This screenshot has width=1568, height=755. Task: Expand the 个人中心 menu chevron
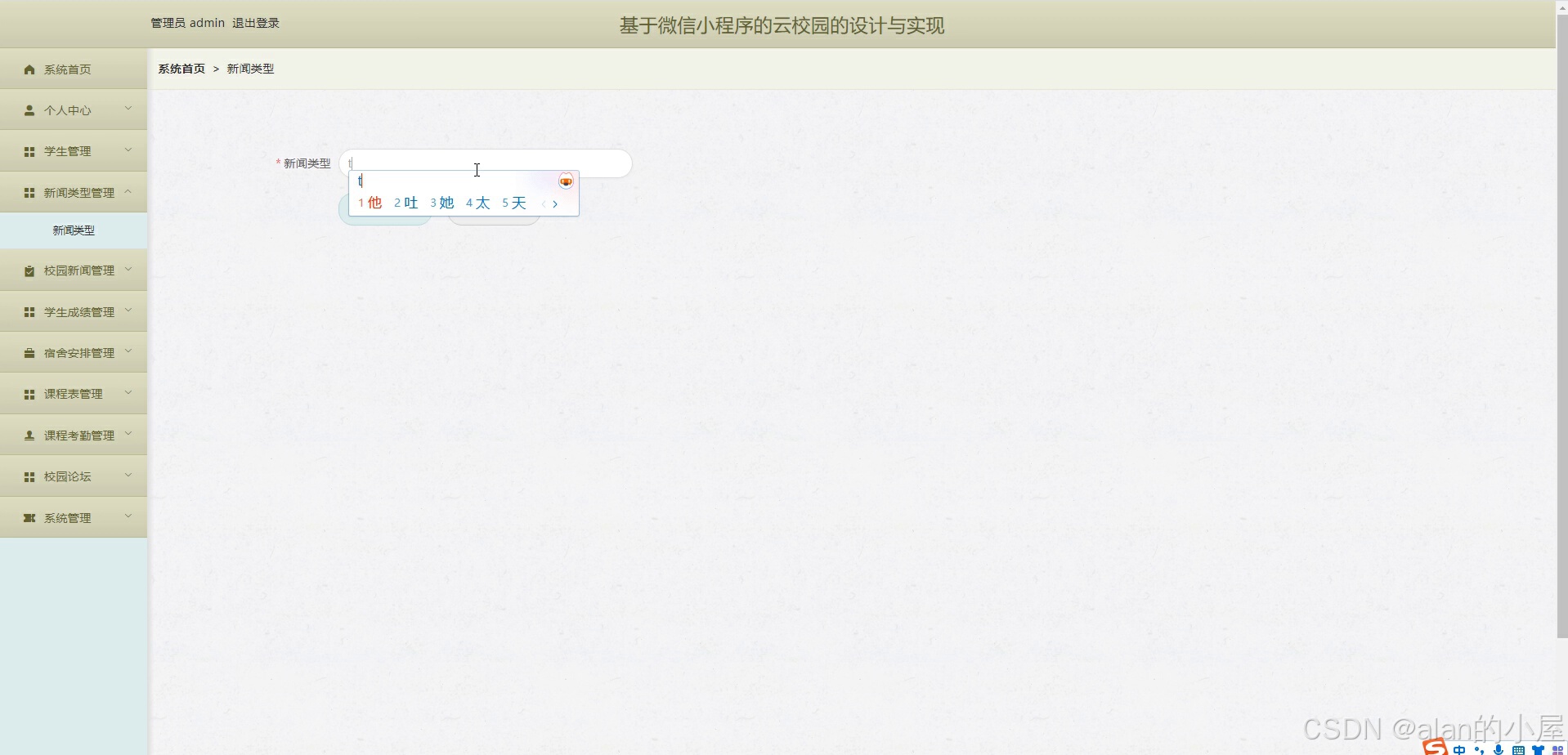(128, 108)
